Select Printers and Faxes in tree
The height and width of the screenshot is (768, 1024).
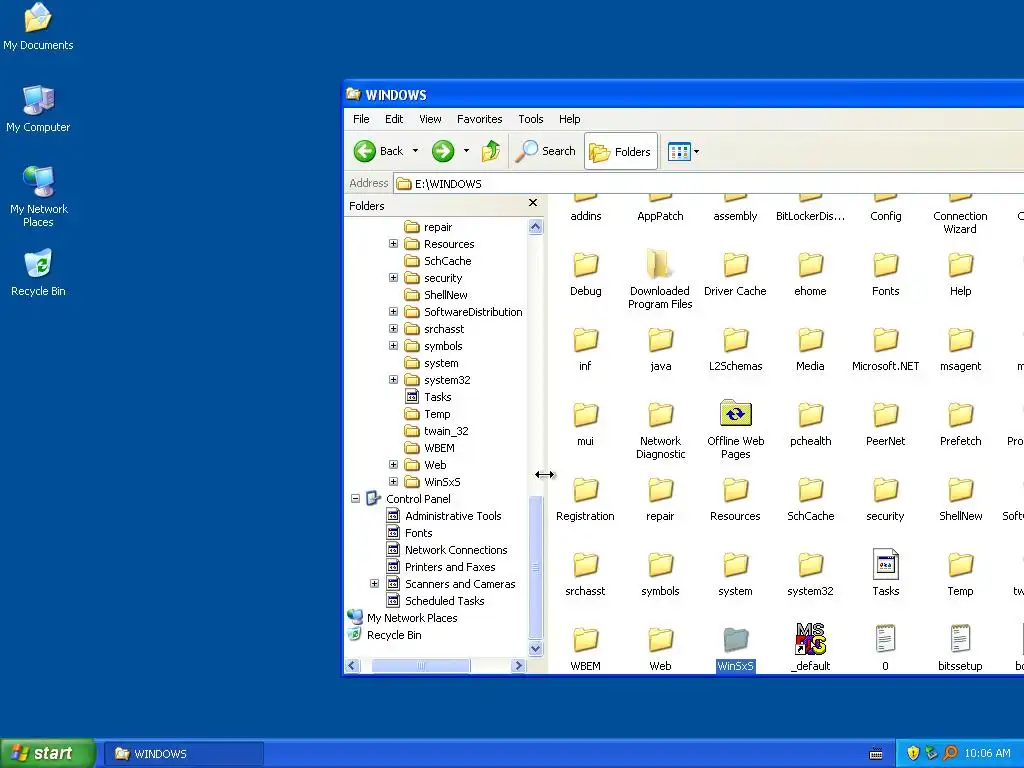[449, 567]
